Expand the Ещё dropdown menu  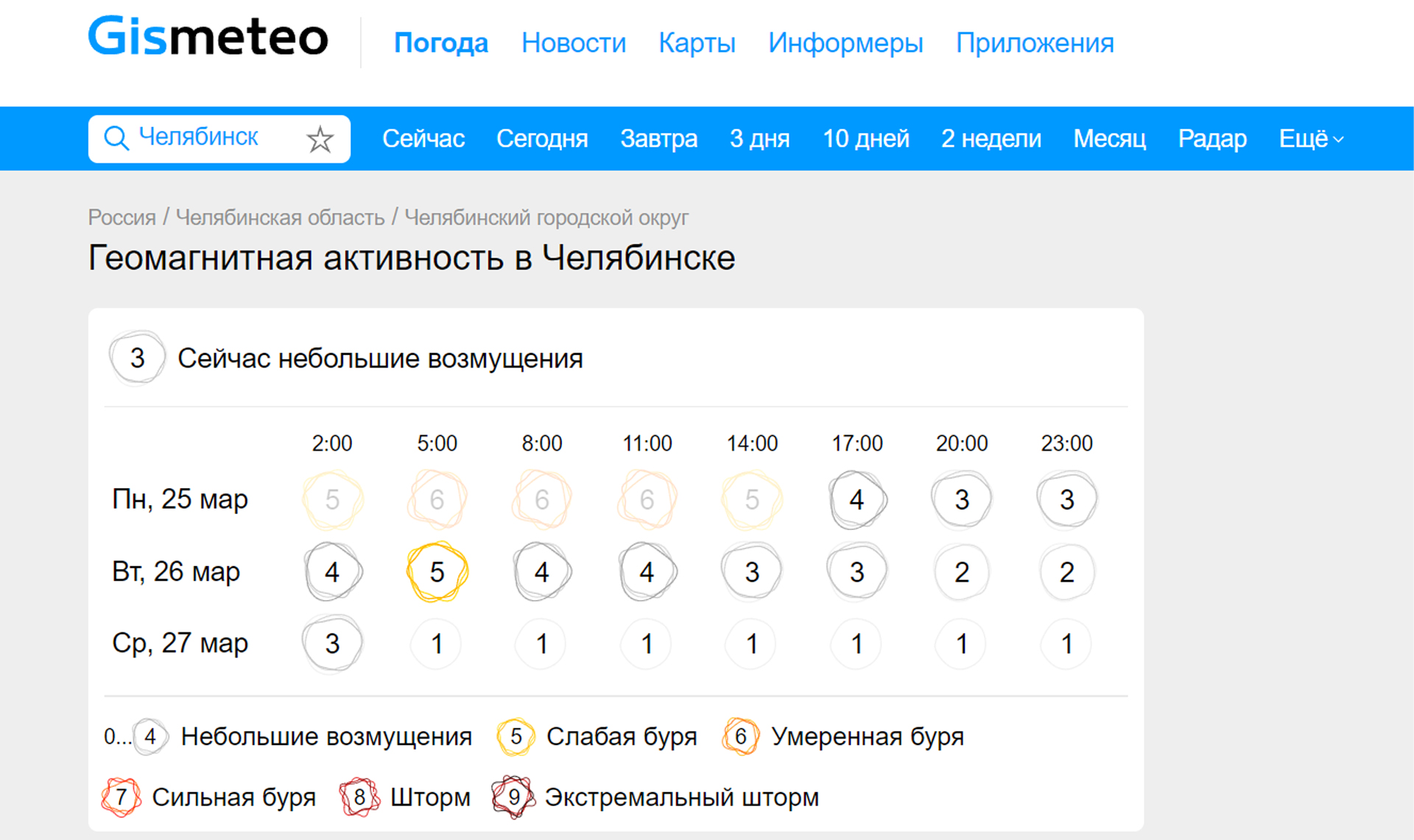click(1311, 138)
